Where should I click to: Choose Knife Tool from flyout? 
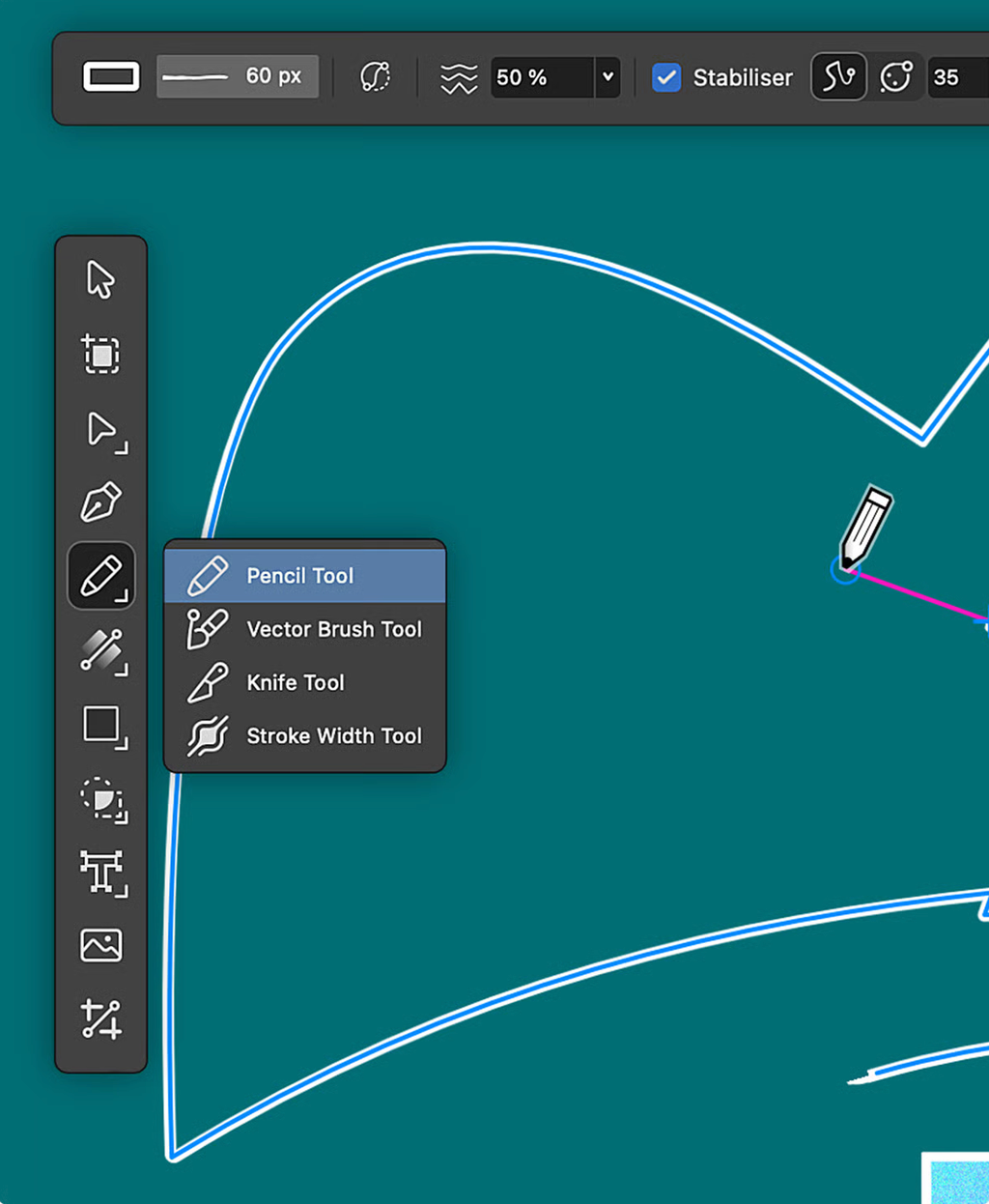295,682
